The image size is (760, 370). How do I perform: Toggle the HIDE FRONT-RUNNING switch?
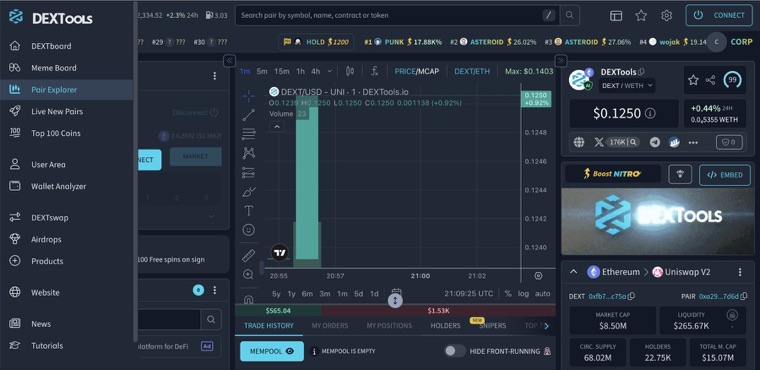click(x=454, y=351)
